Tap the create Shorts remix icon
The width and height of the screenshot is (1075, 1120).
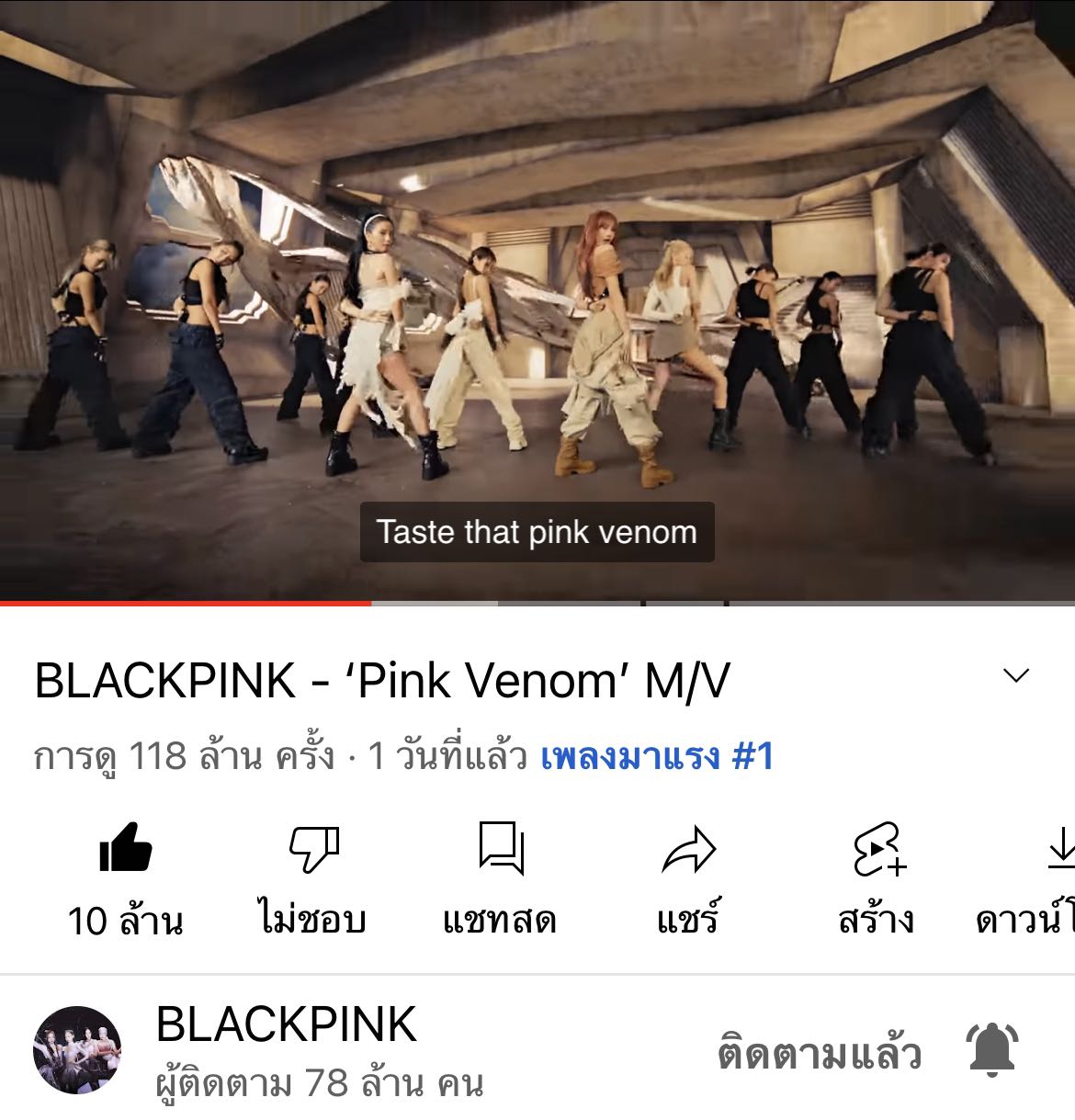click(x=878, y=849)
